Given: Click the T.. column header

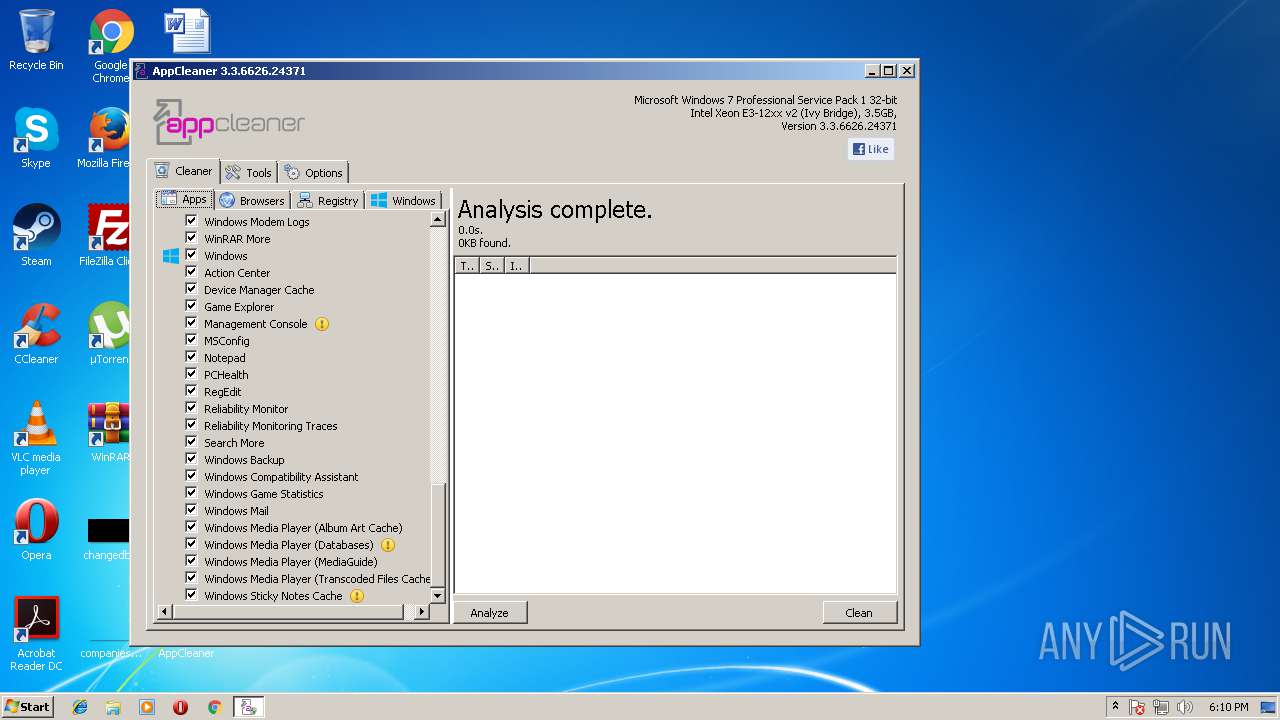Looking at the screenshot, I should click(x=467, y=266).
